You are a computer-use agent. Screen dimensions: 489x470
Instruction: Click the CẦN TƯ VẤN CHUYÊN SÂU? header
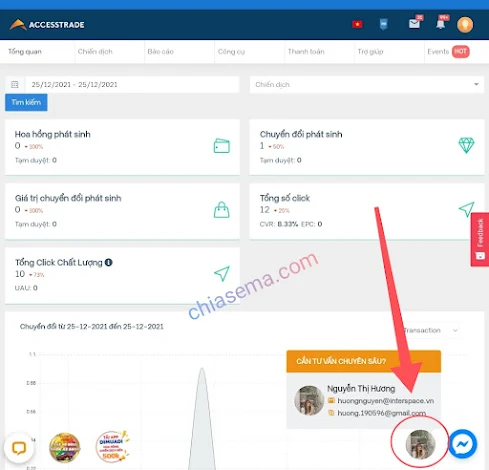point(364,361)
